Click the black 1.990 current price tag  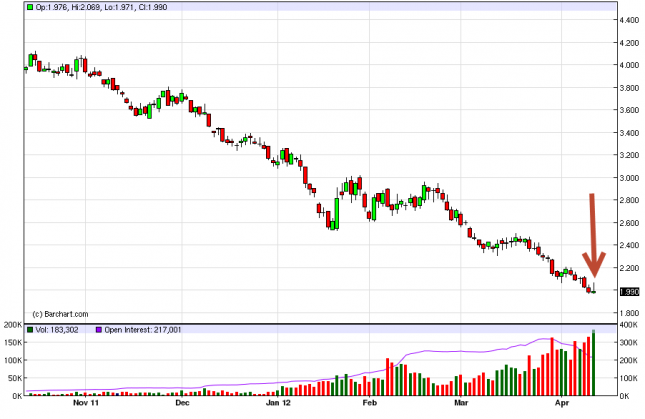[x=629, y=292]
